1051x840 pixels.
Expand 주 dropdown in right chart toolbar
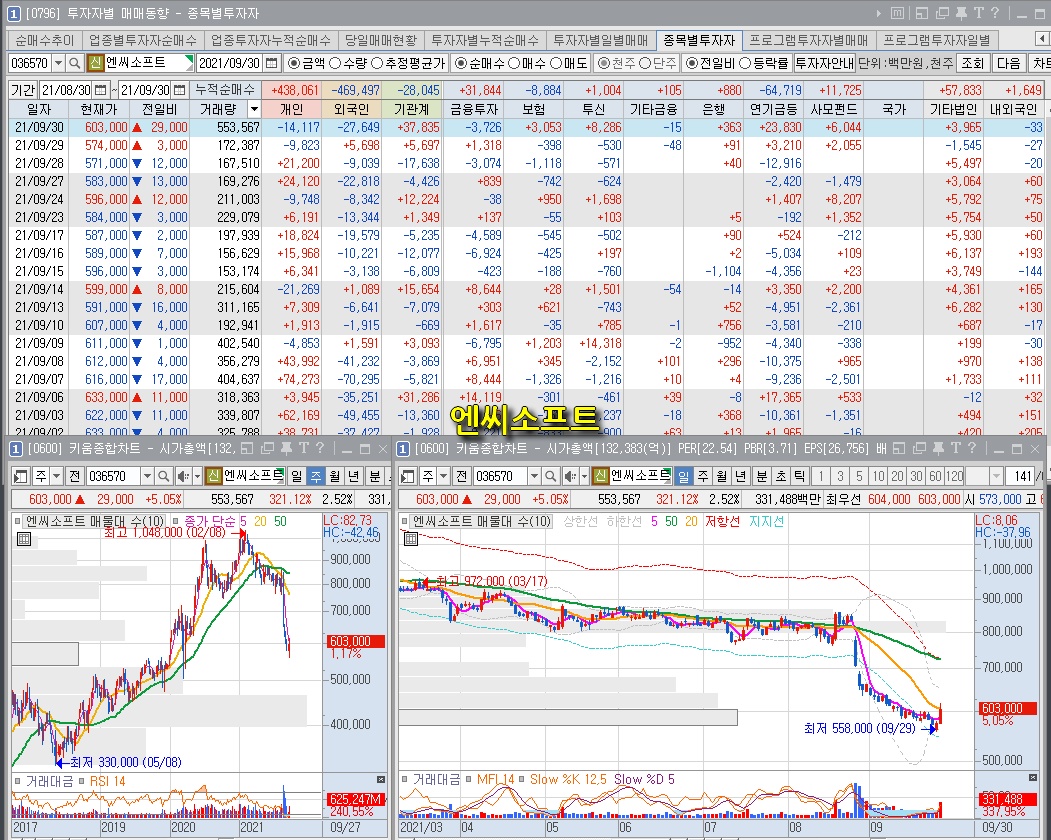443,476
